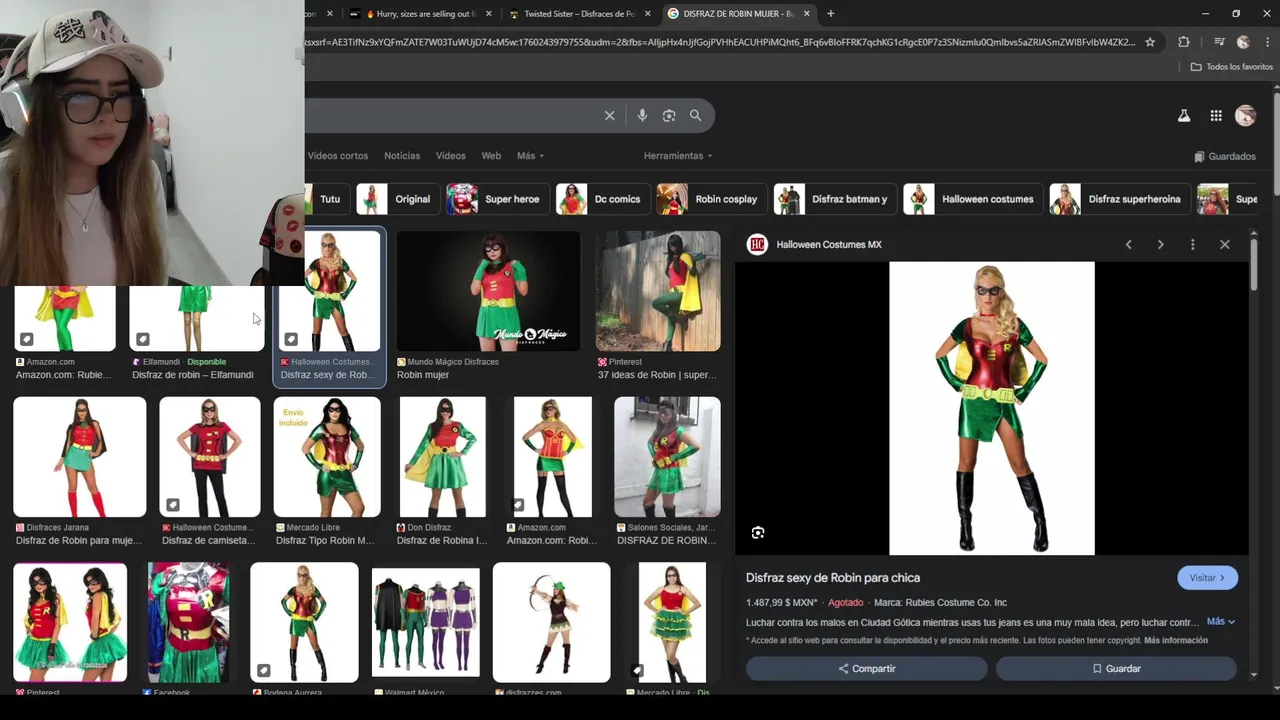
Task: Open Disfraces Jarana Robin costume thumbnail
Action: (x=80, y=457)
